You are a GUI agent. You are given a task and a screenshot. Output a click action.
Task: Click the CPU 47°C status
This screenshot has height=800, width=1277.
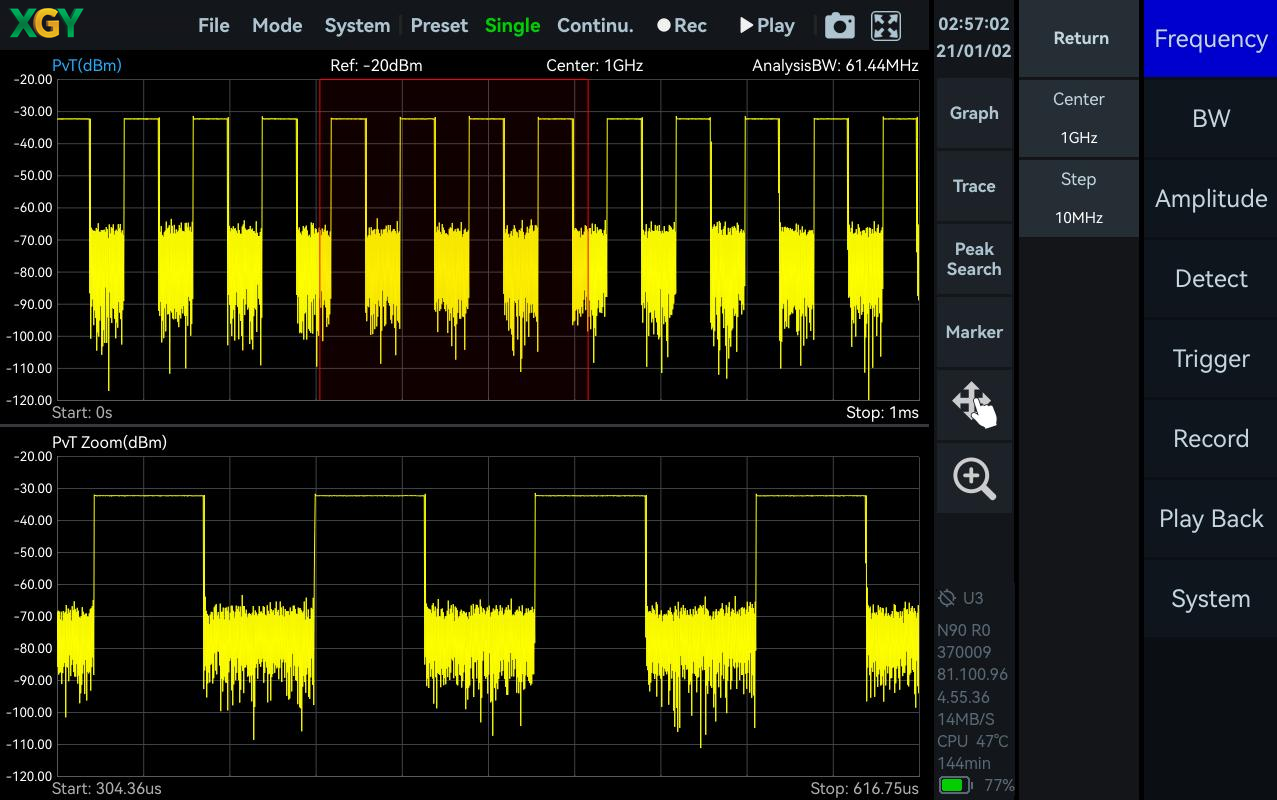[972, 741]
